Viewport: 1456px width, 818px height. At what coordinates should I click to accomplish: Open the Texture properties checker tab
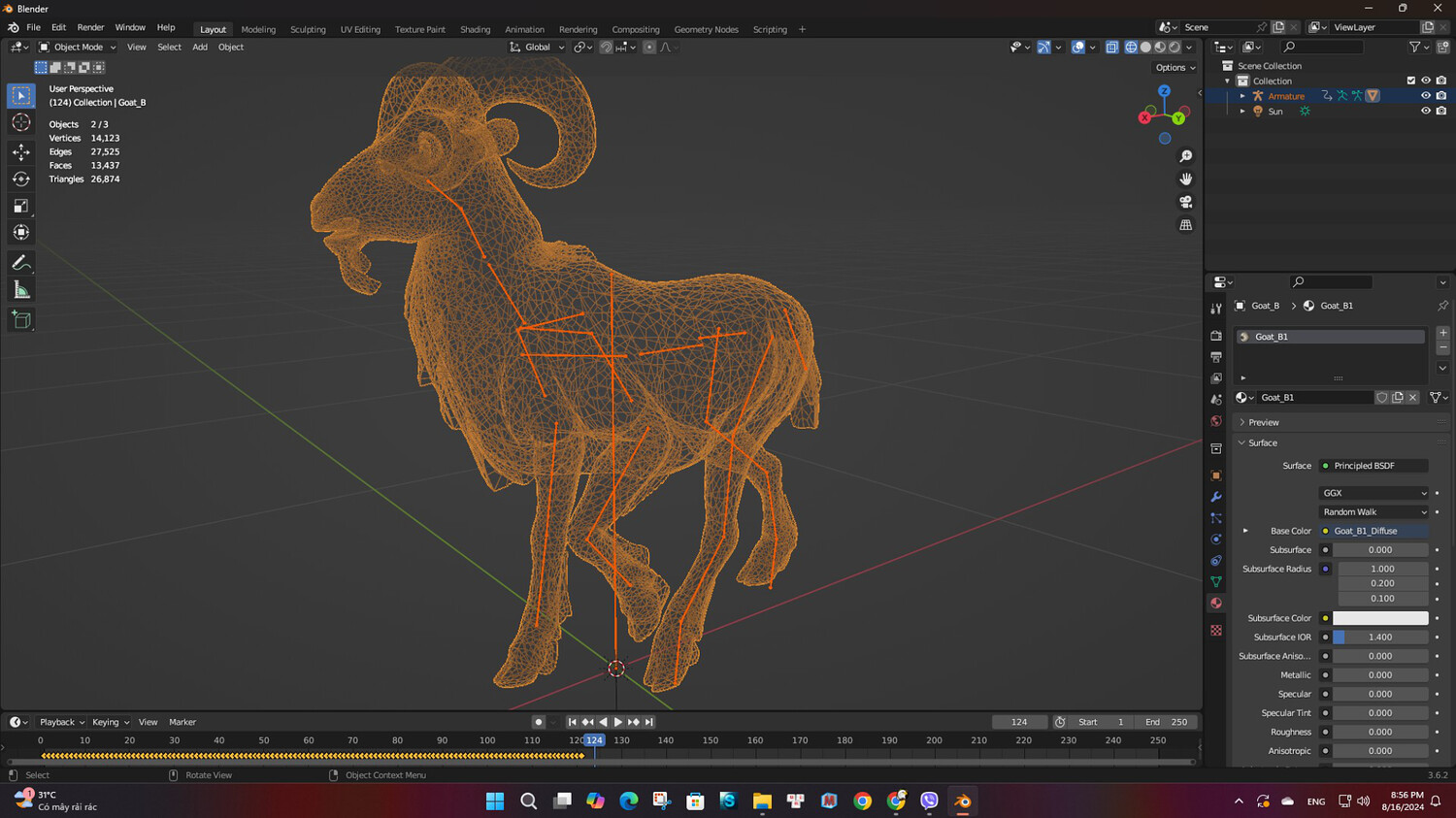1216,631
